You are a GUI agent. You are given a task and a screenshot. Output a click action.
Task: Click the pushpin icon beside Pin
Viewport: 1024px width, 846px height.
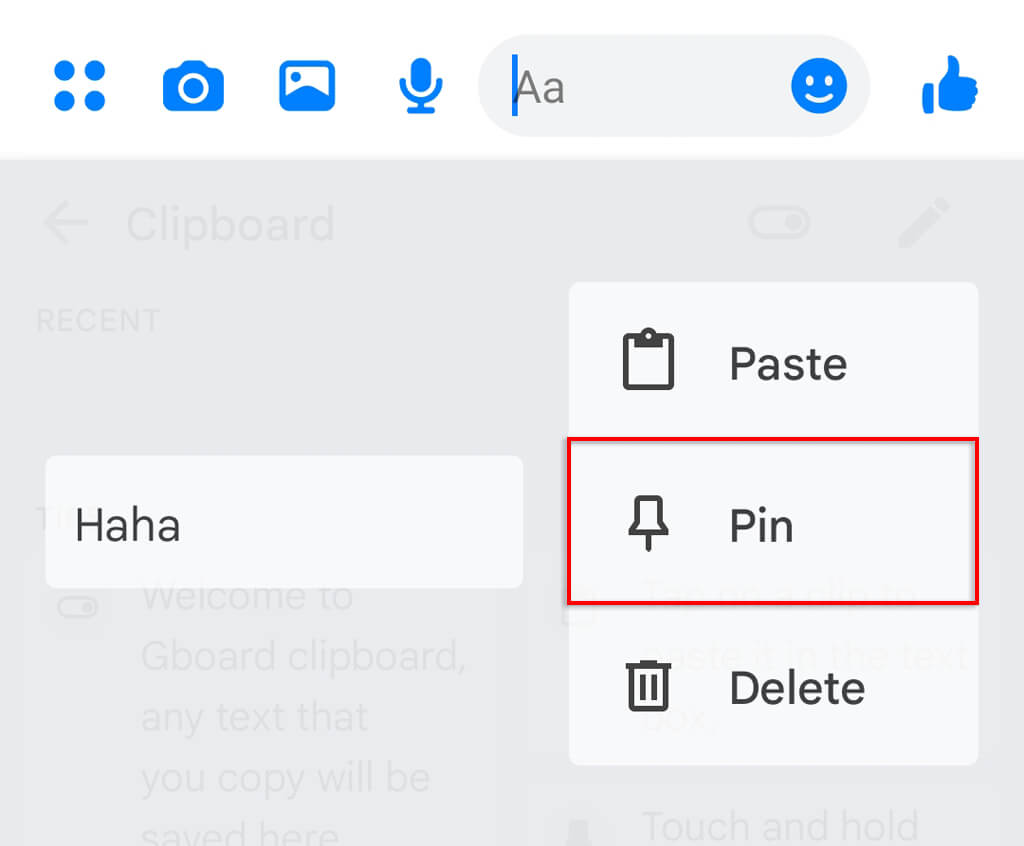(648, 522)
